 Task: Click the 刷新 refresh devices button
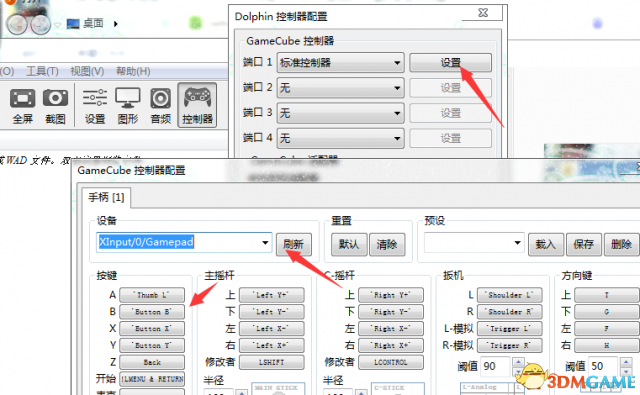tap(293, 244)
